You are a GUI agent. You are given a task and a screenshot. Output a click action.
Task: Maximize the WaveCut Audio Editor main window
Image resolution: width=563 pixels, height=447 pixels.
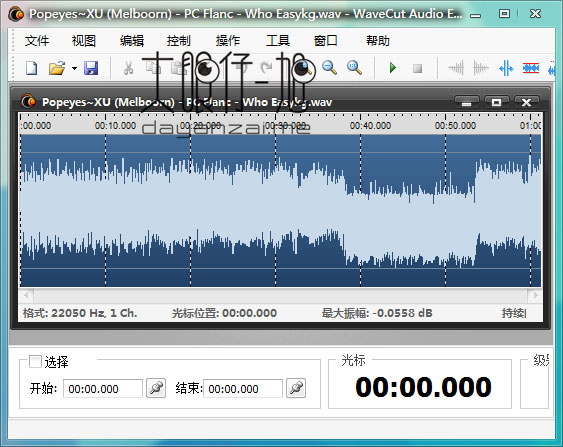click(x=504, y=14)
